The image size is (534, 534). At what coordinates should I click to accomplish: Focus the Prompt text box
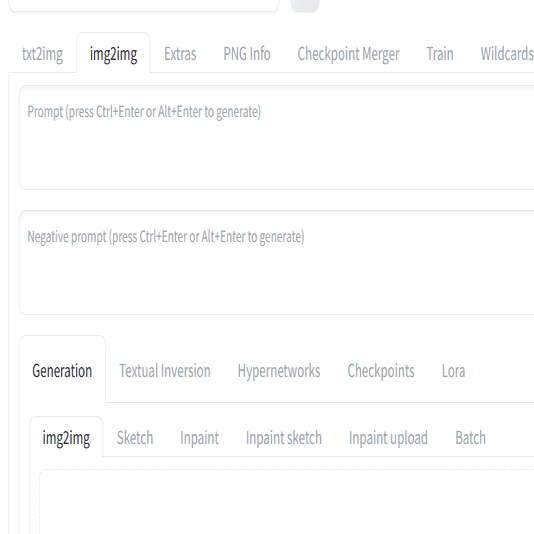coord(277,138)
